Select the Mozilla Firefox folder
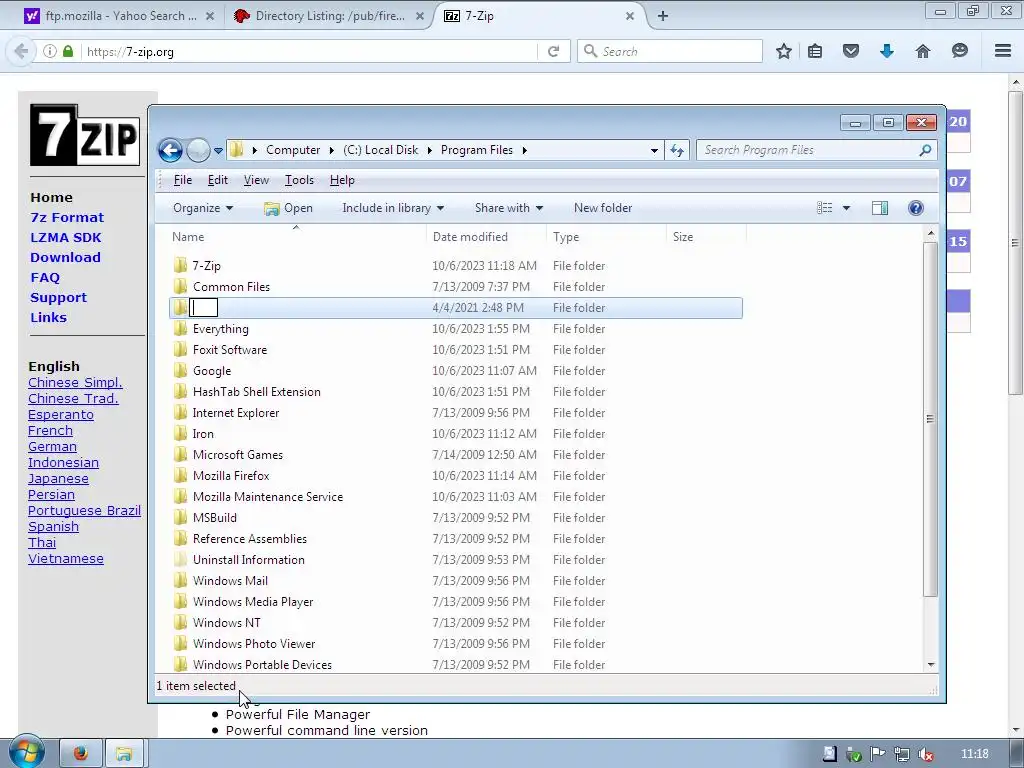This screenshot has width=1024, height=768. coord(231,475)
